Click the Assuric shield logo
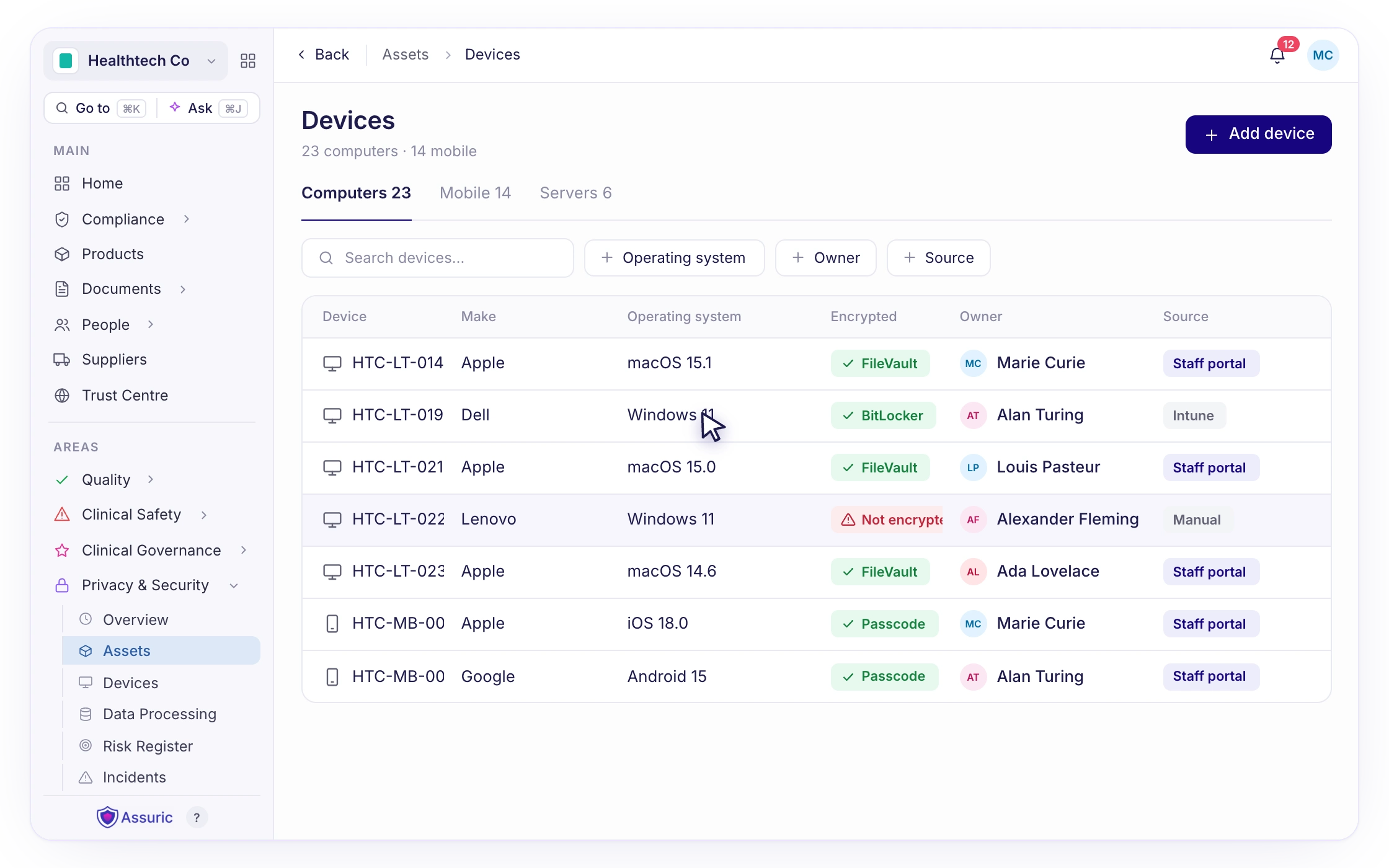The width and height of the screenshot is (1389, 868). point(107,817)
